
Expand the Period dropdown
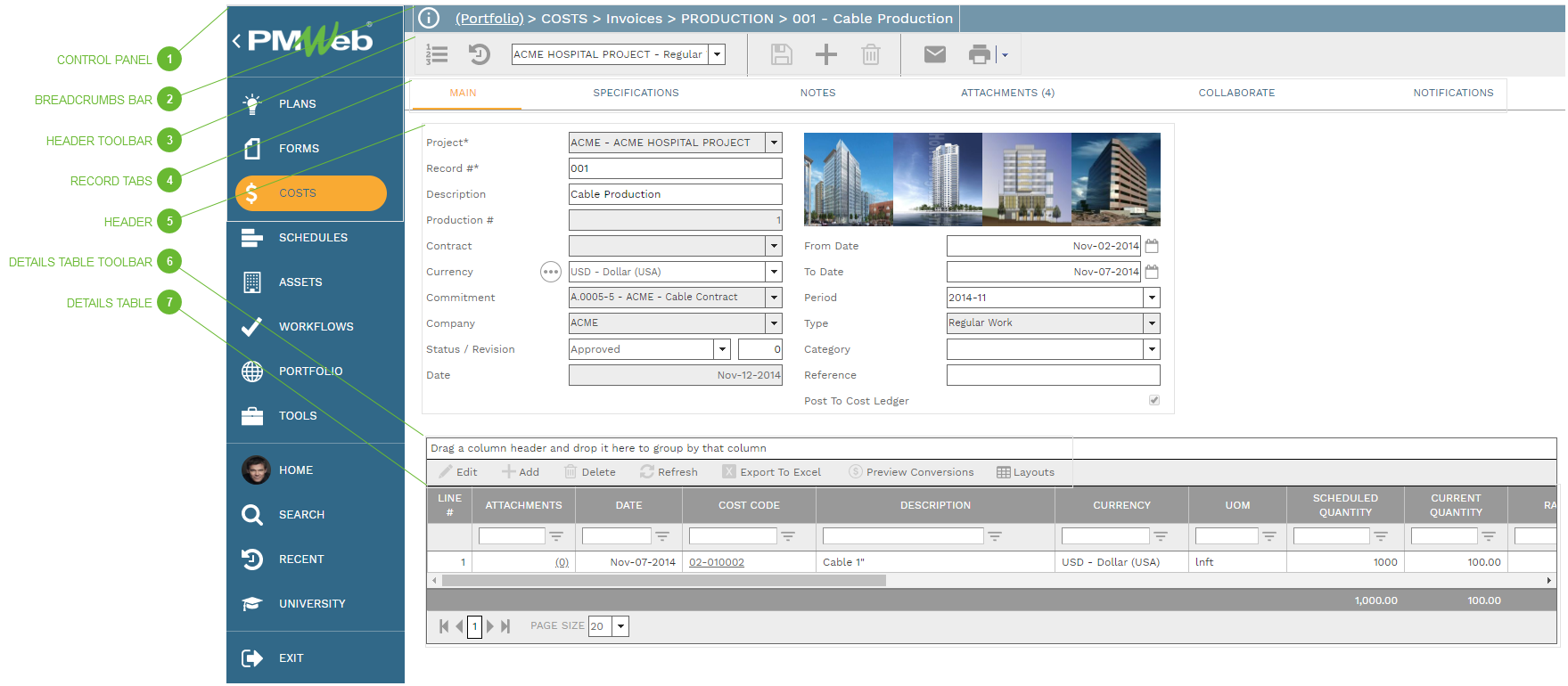point(1152,298)
